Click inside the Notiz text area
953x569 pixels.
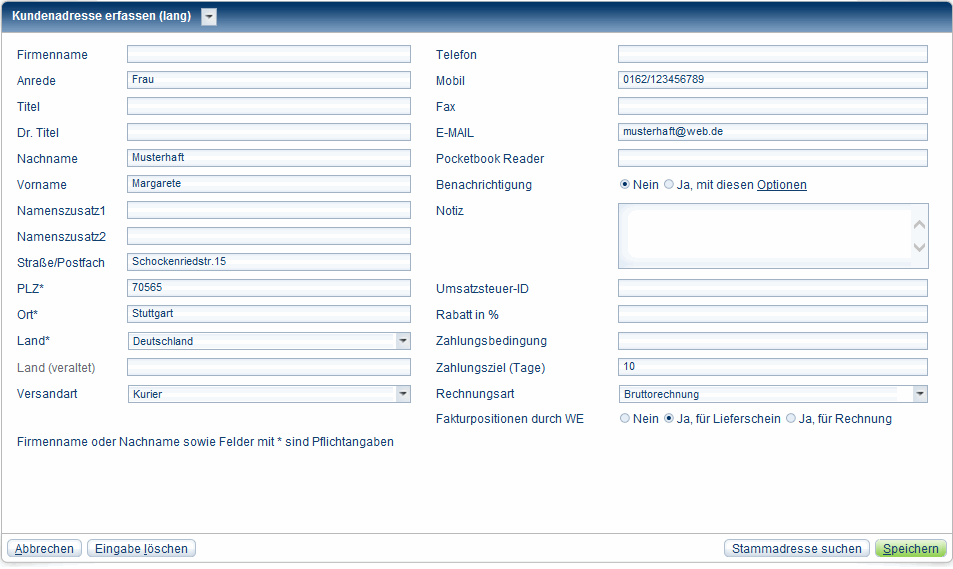(x=765, y=236)
